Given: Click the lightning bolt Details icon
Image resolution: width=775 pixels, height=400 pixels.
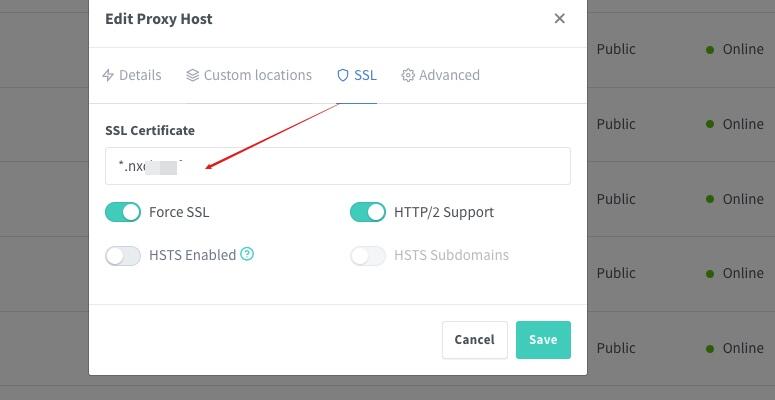Looking at the screenshot, I should tap(108, 75).
